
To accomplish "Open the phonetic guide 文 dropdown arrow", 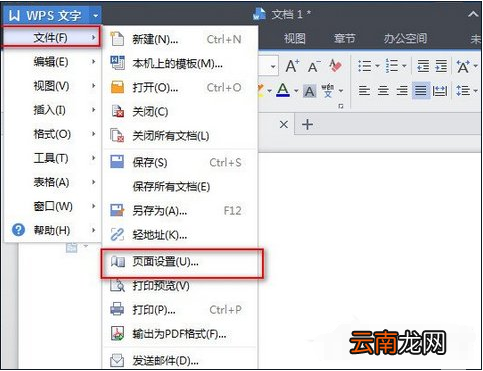I will coord(341,90).
